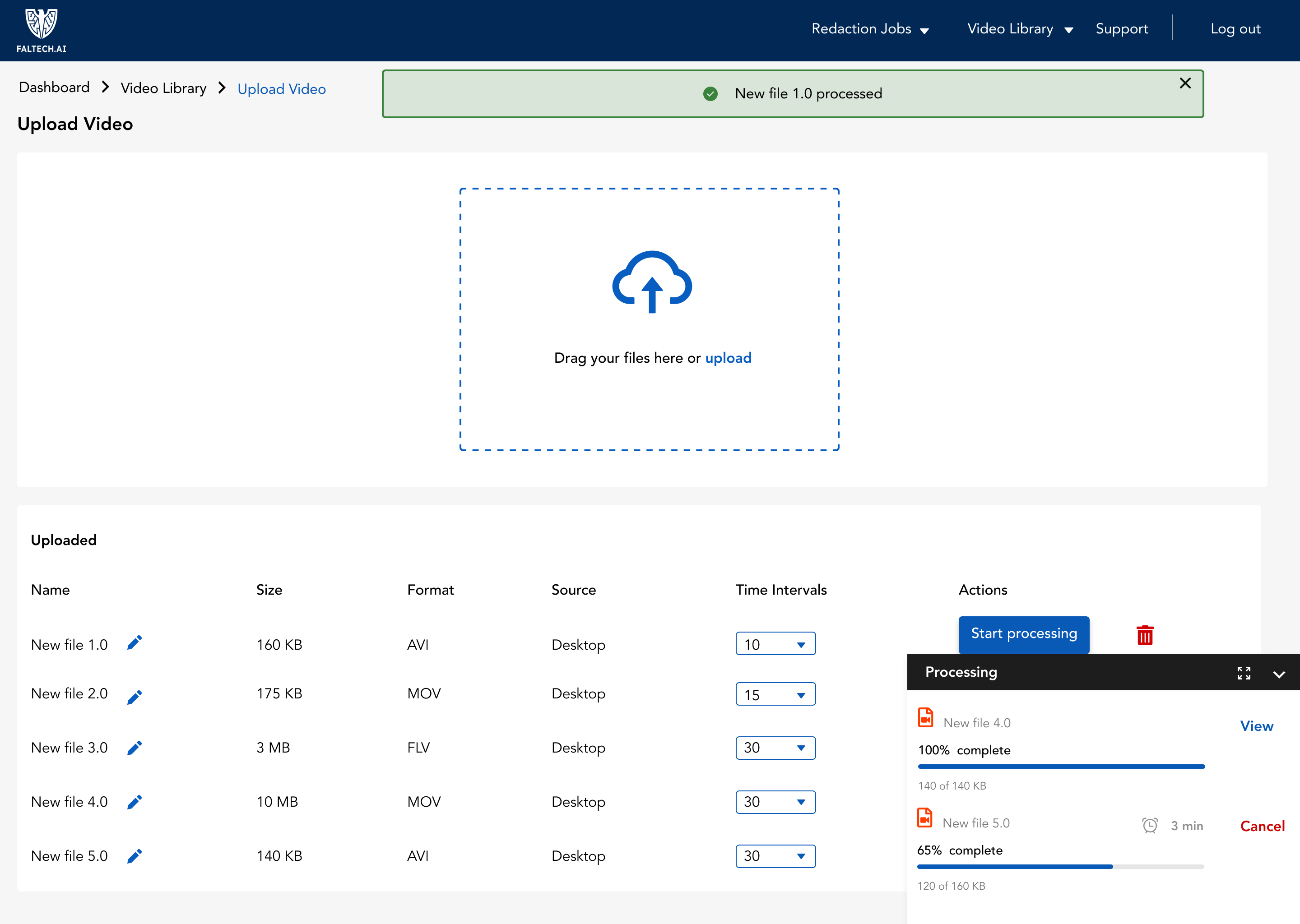Image resolution: width=1300 pixels, height=924 pixels.
Task: Click the 100% complete progress bar
Action: [1061, 767]
